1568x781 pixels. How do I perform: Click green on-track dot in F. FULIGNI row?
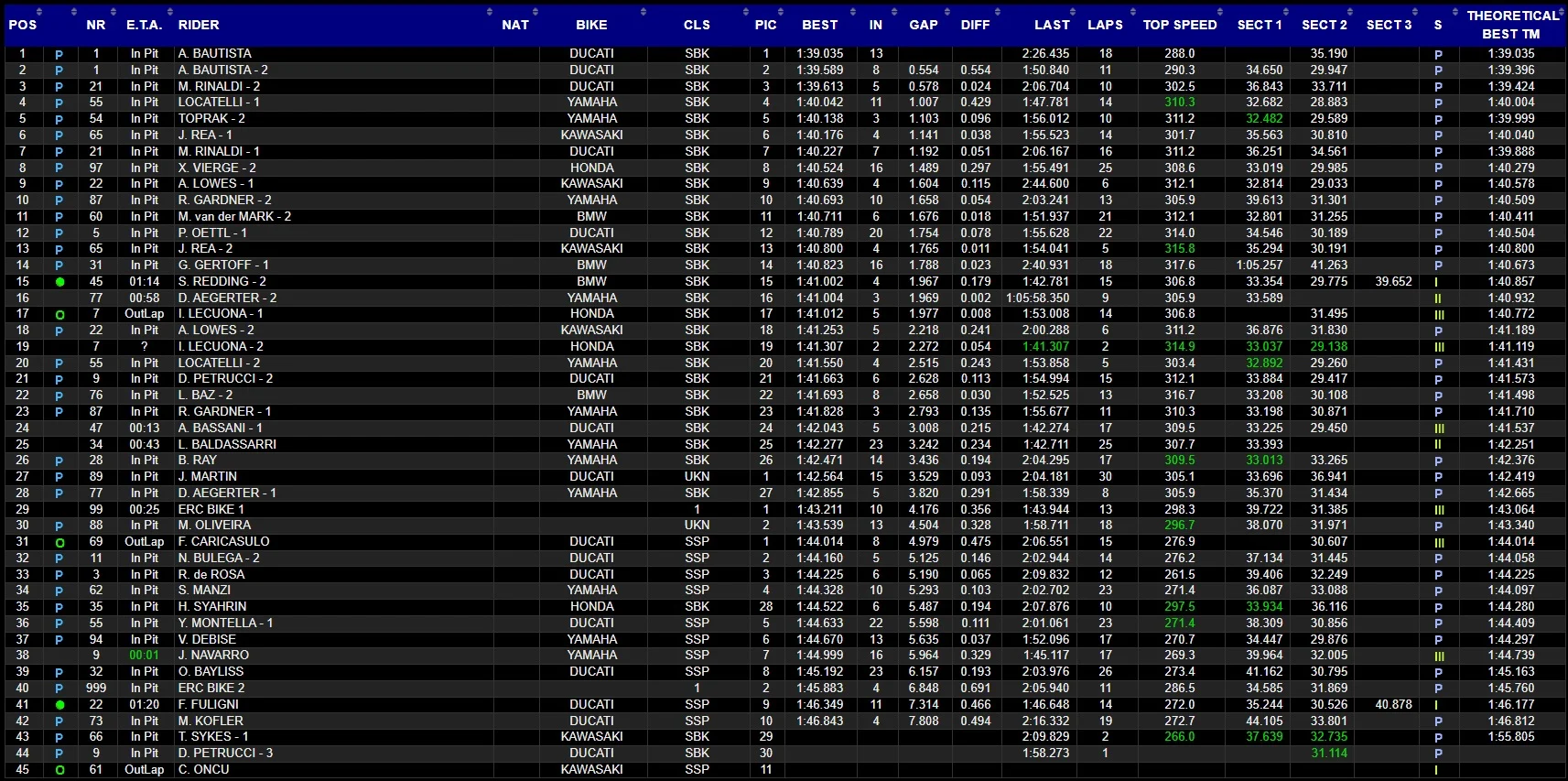point(59,705)
